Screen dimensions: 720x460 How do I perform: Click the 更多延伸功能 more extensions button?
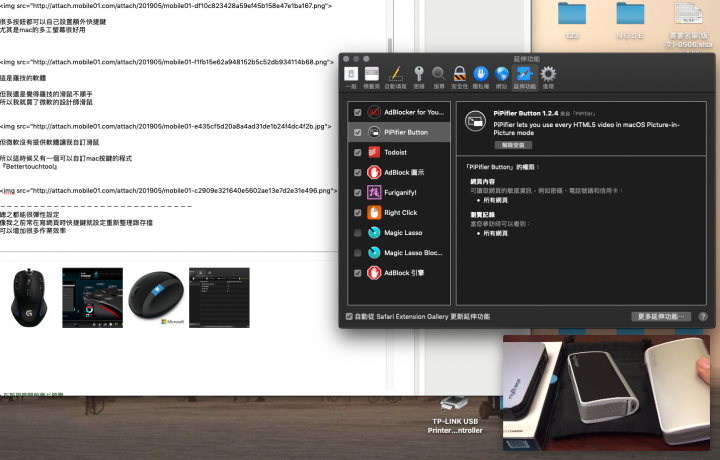pyautogui.click(x=661, y=317)
